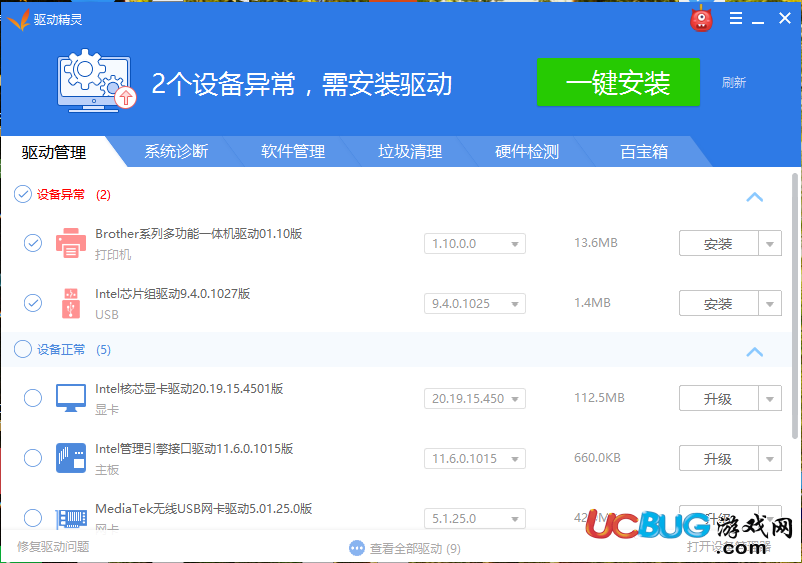This screenshot has height=563, width=802.
Task: Click the MediaTek无线USB网卡驱动5.01.25.0版 title
Action: 204,508
